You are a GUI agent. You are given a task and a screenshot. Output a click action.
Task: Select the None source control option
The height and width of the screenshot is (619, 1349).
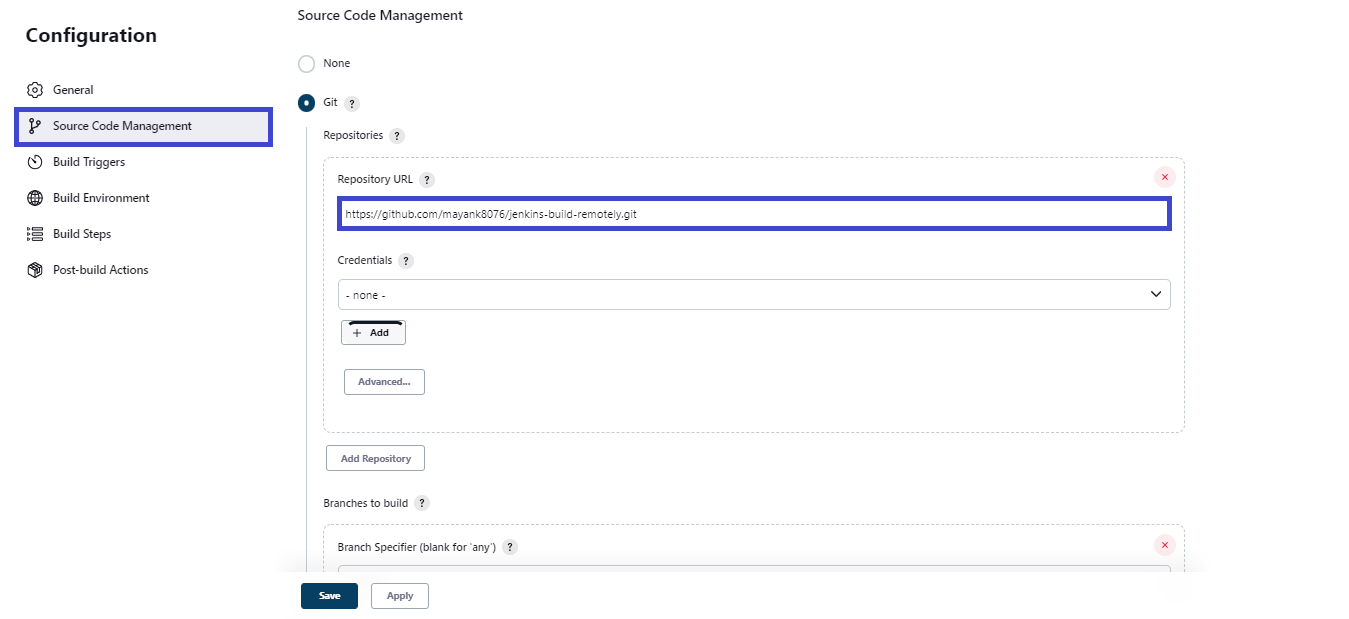[x=306, y=63]
